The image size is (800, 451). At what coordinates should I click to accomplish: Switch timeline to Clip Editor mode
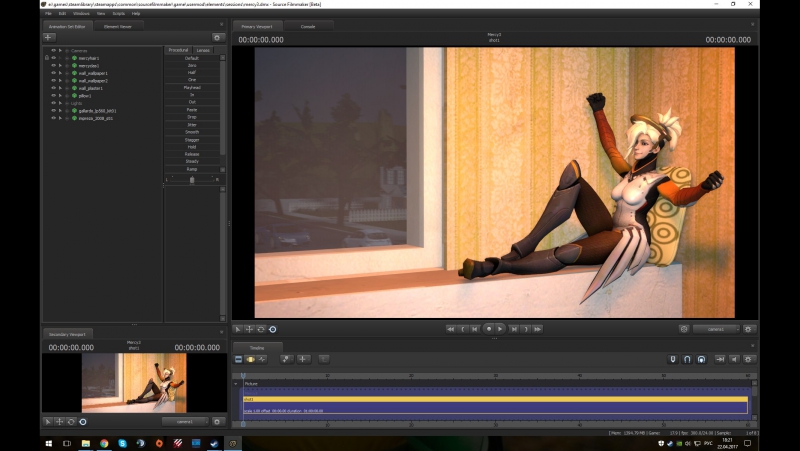pos(240,358)
